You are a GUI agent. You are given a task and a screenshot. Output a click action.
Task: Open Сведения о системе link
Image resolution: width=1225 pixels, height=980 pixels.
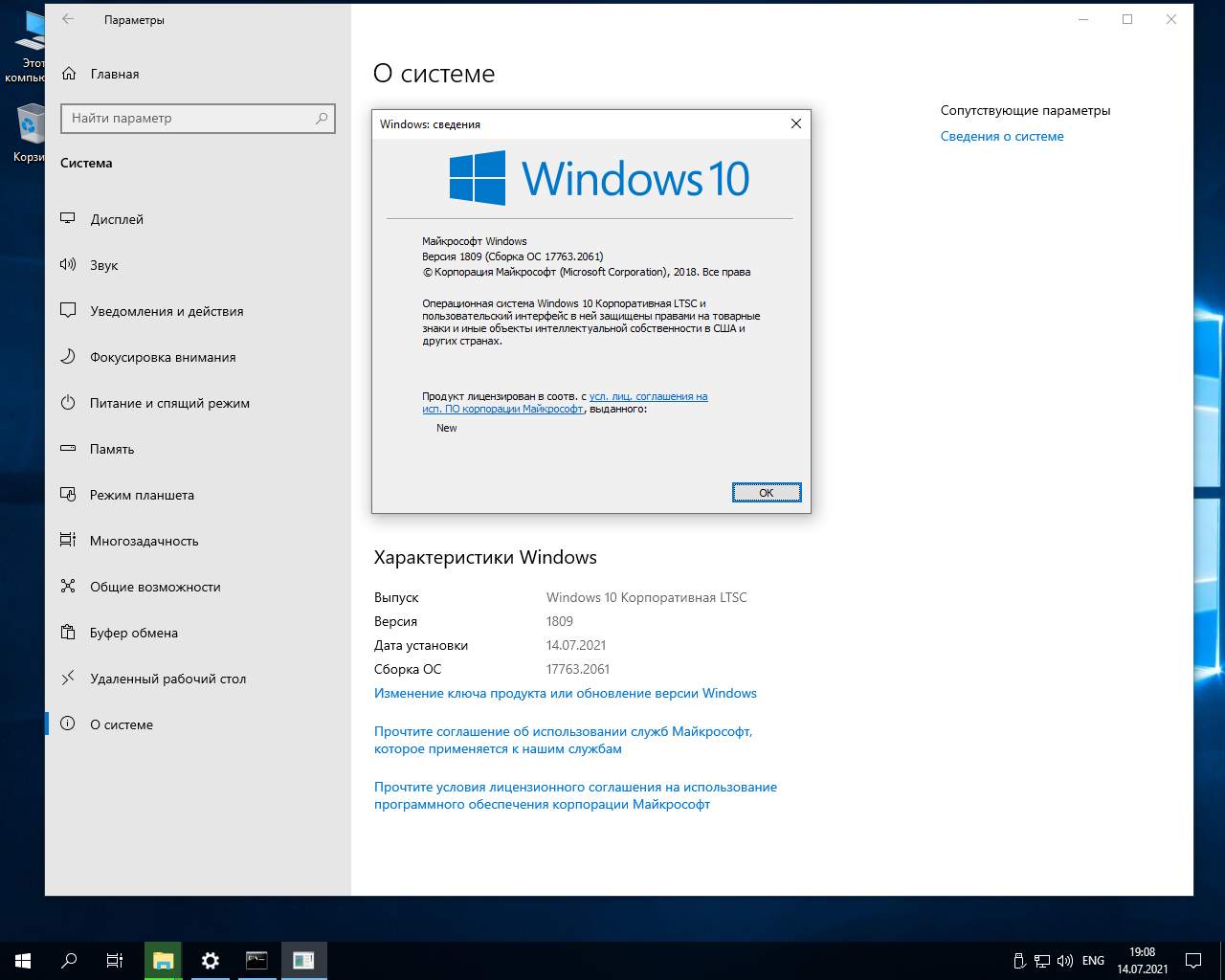click(x=1001, y=136)
